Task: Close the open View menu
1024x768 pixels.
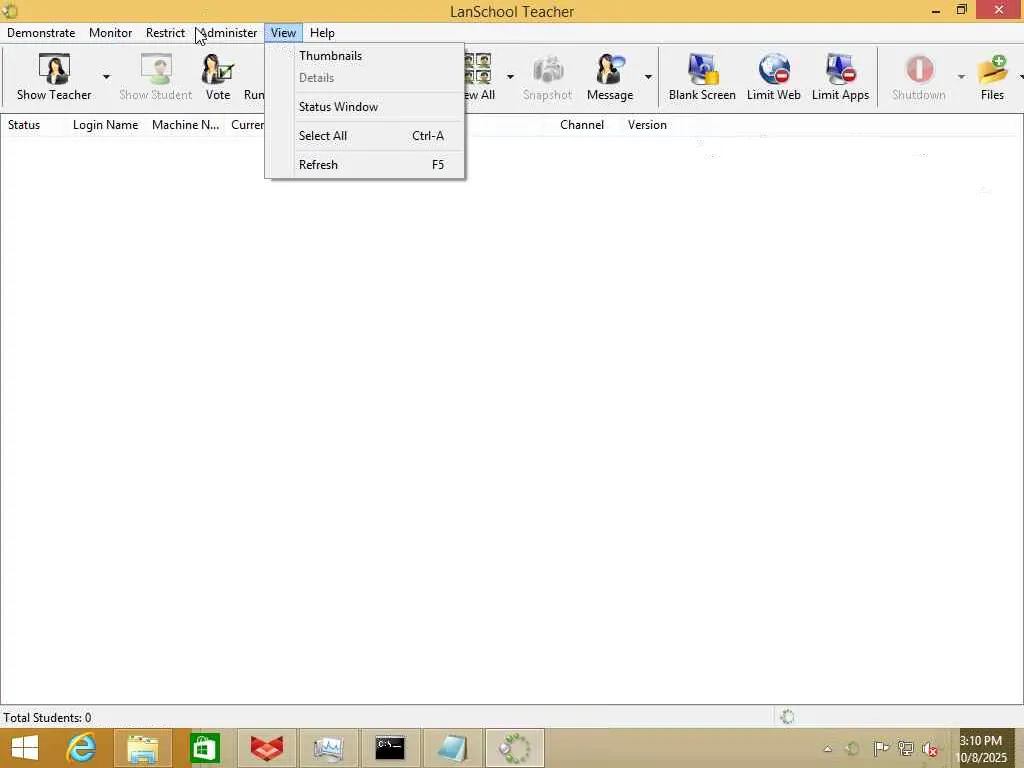Action: coord(283,33)
